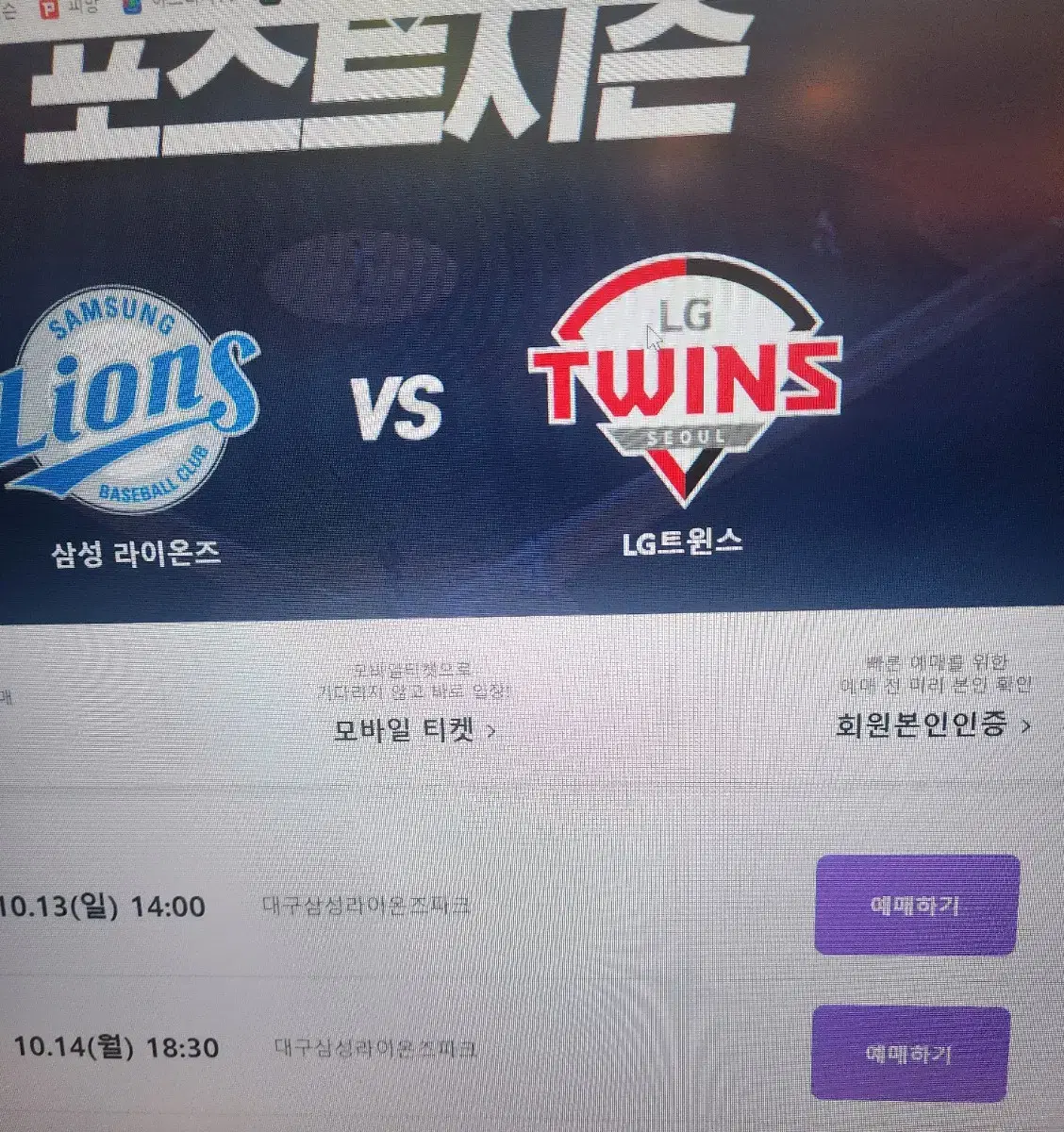Screen dimensions: 1064x1132
Task: Select the LG트윈스 team name
Action: [x=682, y=542]
